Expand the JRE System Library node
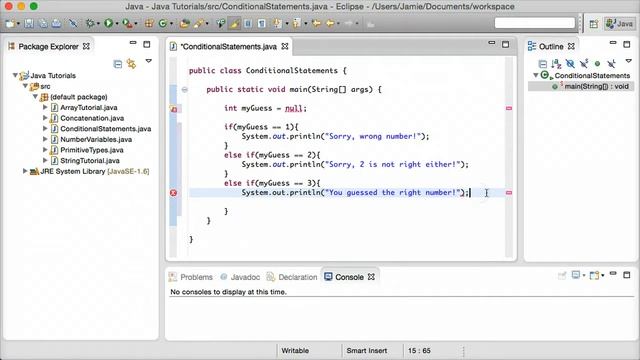 coord(25,171)
